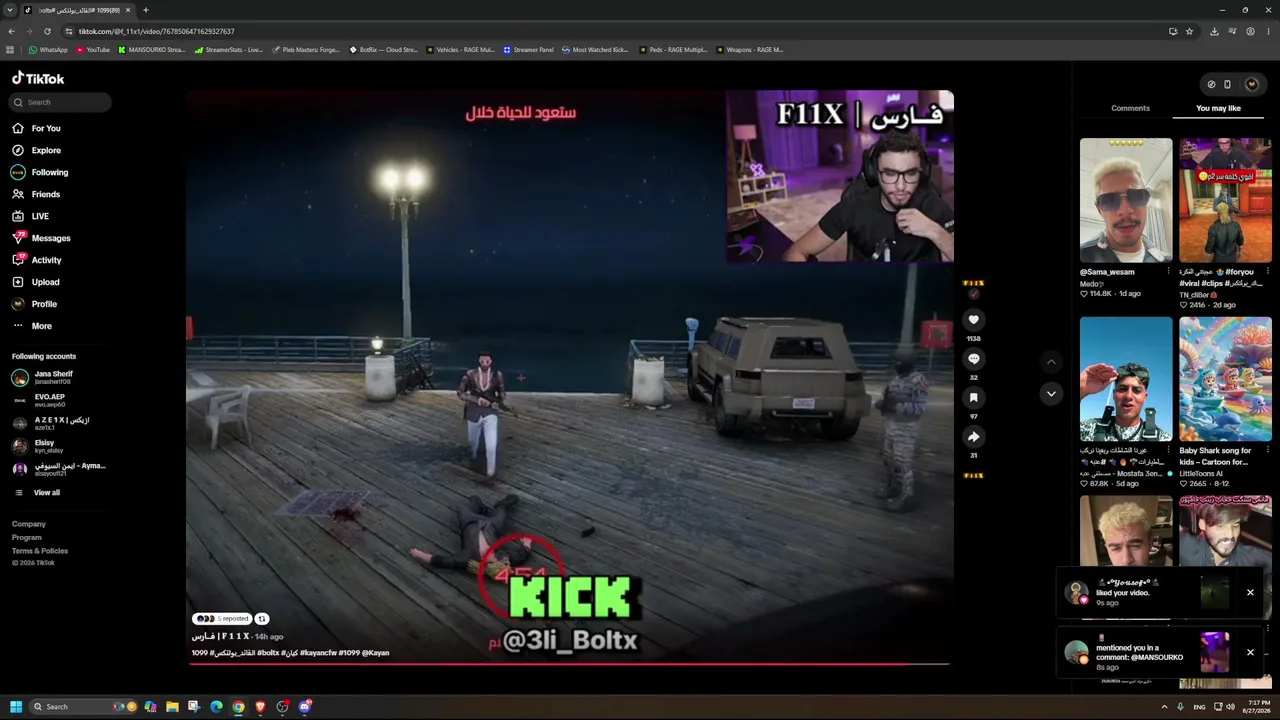The height and width of the screenshot is (720, 1280).
Task: Open File Explorer from the taskbar
Action: [172, 707]
